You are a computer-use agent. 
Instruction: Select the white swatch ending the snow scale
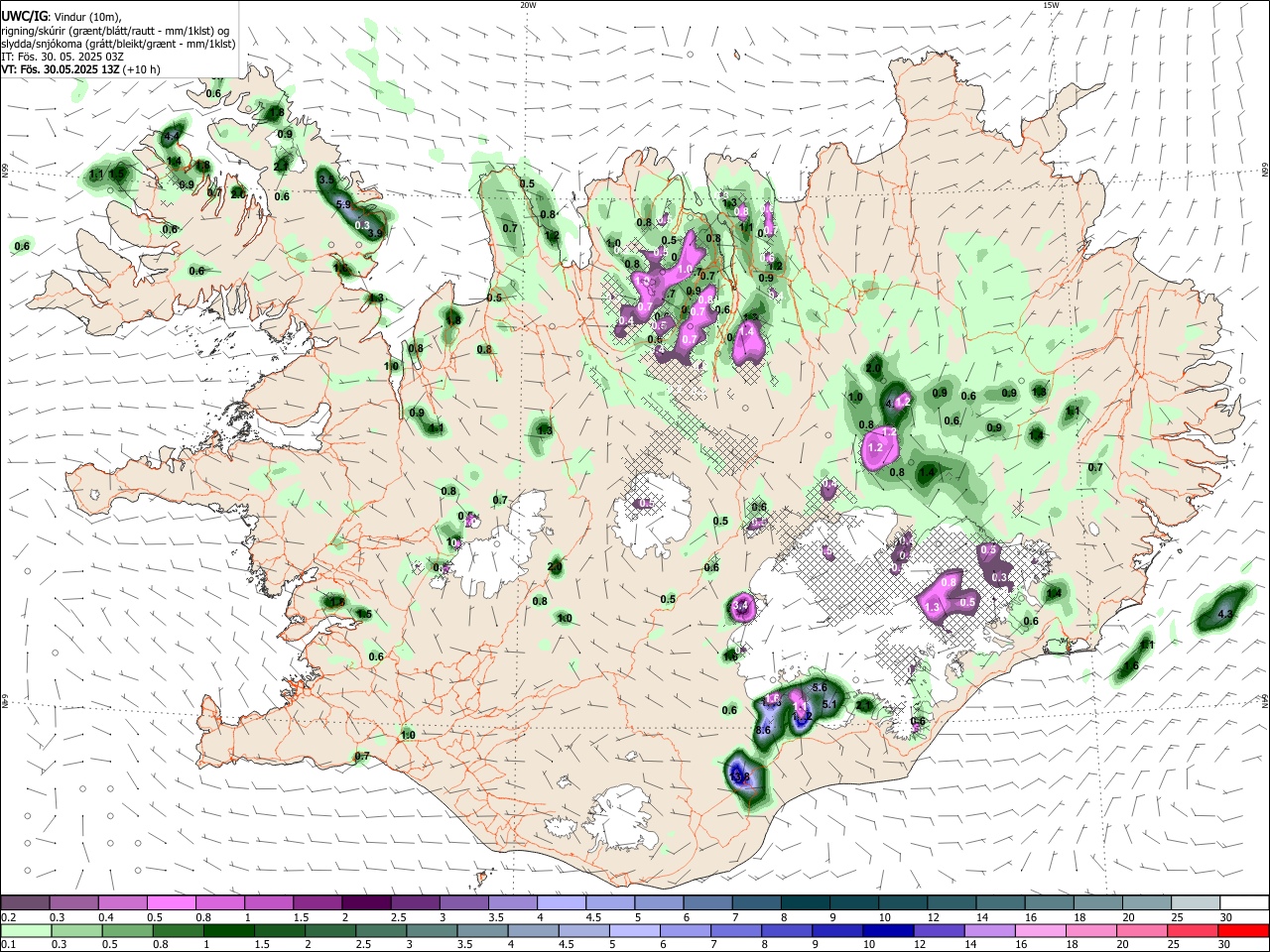(x=1243, y=903)
